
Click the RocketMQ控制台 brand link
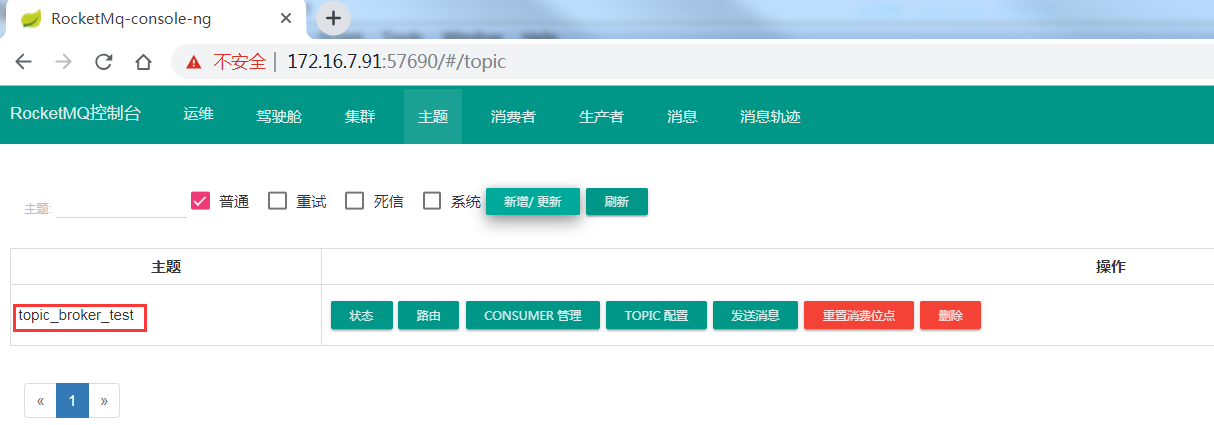(76, 113)
